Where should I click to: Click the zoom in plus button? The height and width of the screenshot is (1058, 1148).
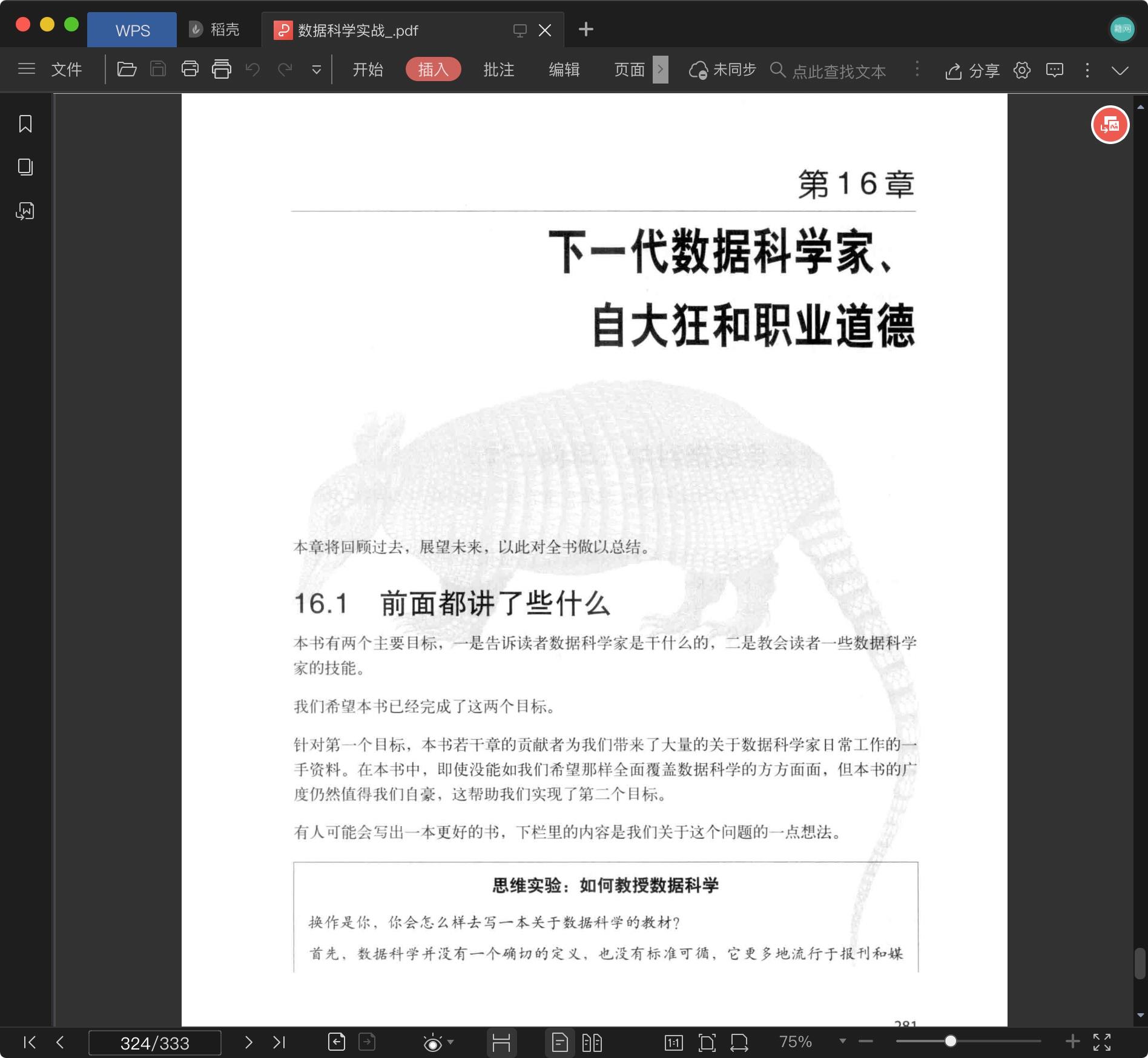pos(1072,1041)
